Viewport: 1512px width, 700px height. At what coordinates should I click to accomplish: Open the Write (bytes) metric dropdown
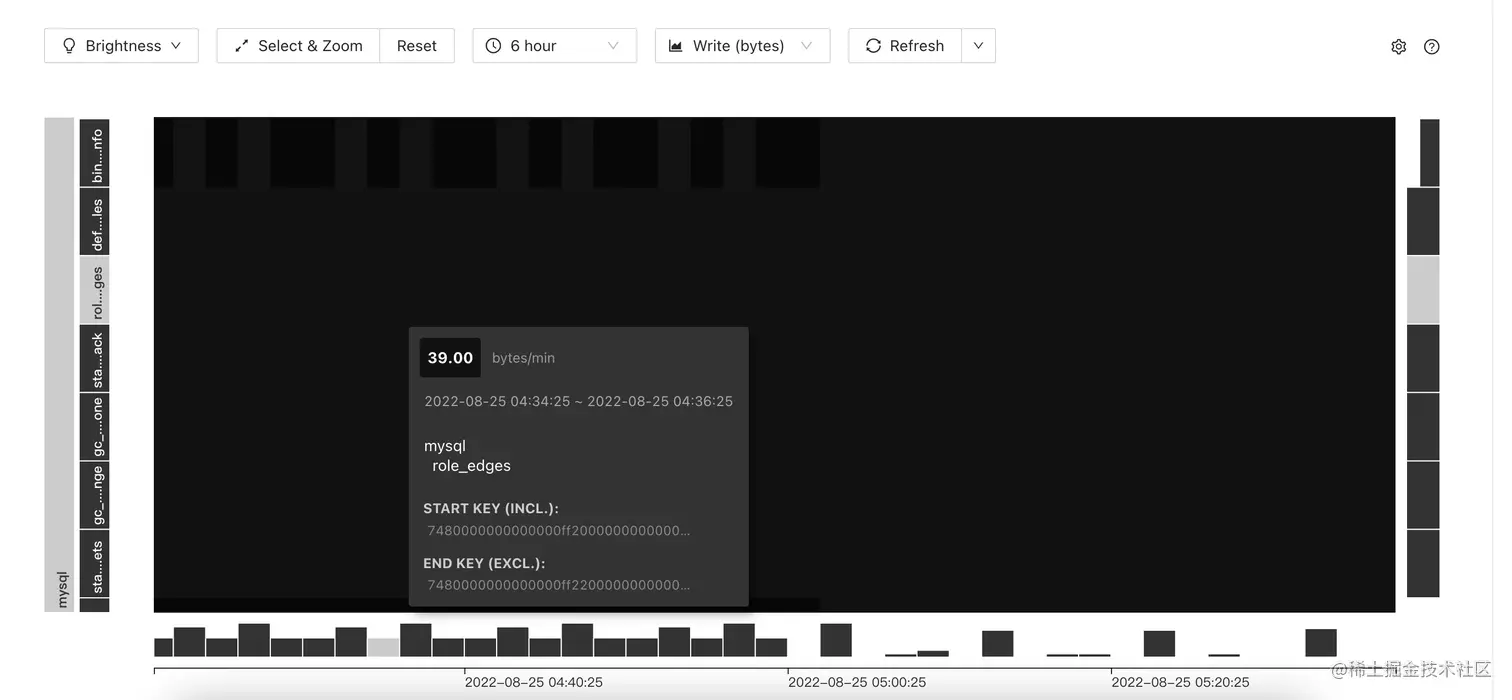(x=742, y=46)
